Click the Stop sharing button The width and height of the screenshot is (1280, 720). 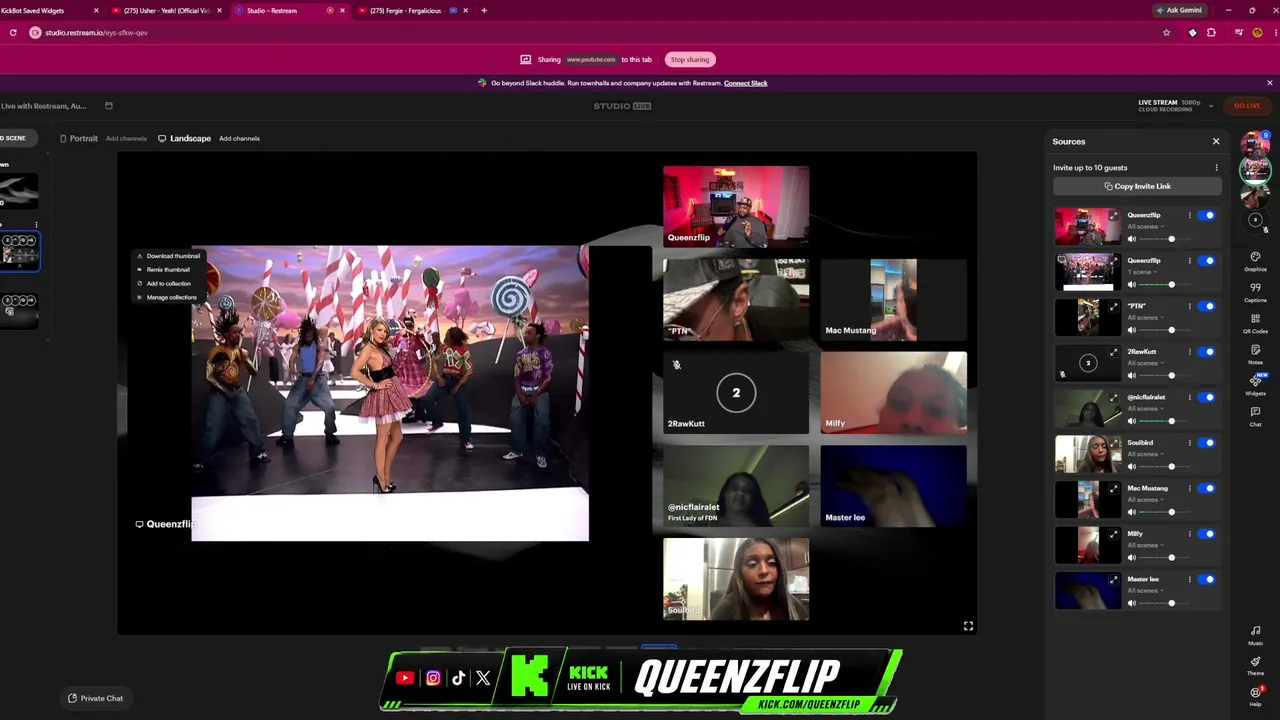click(x=690, y=60)
